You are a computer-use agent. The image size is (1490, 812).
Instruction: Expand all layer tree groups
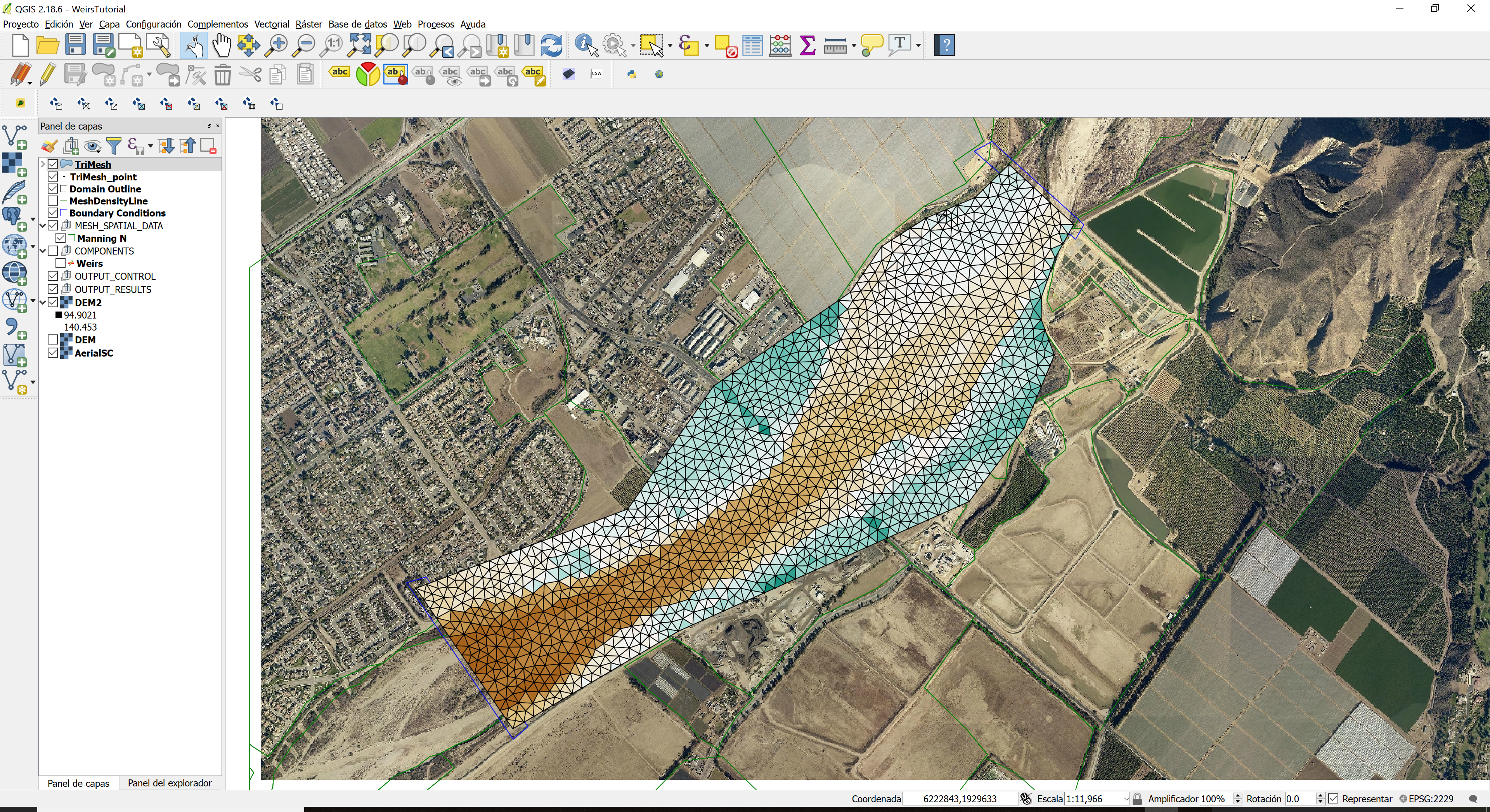166,146
